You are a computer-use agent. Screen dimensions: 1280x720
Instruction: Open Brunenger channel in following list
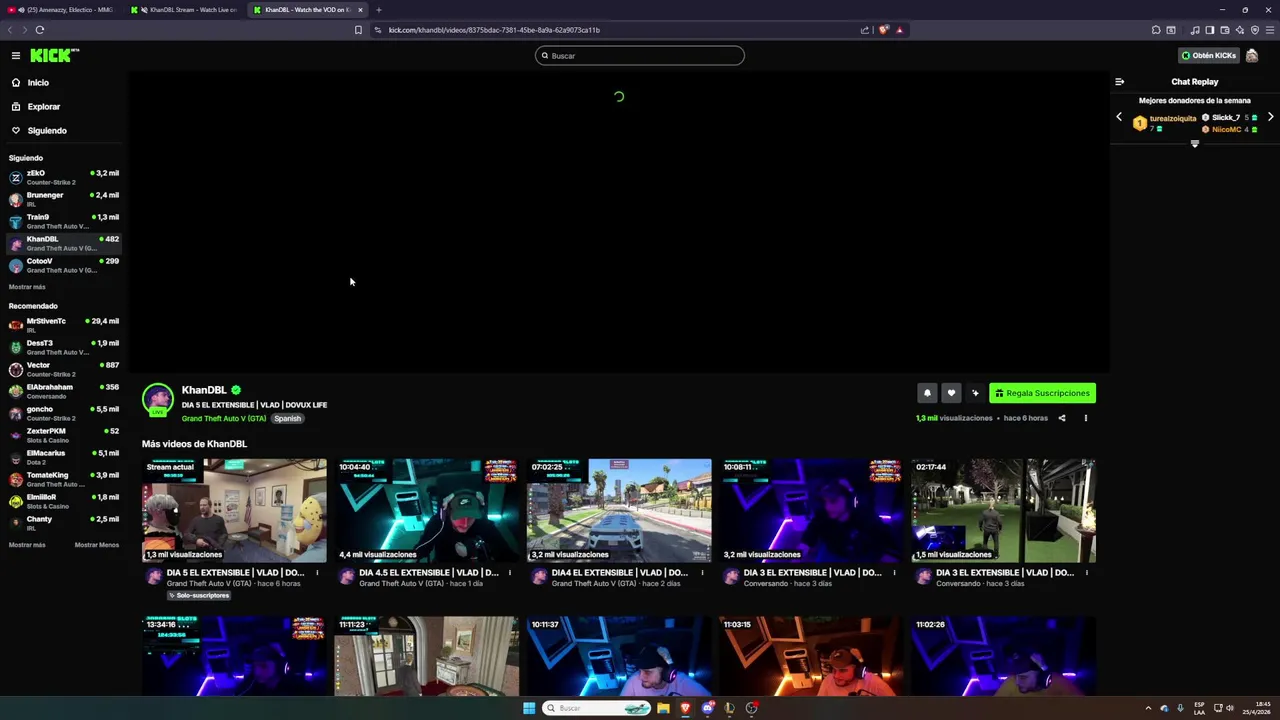pyautogui.click(x=64, y=199)
